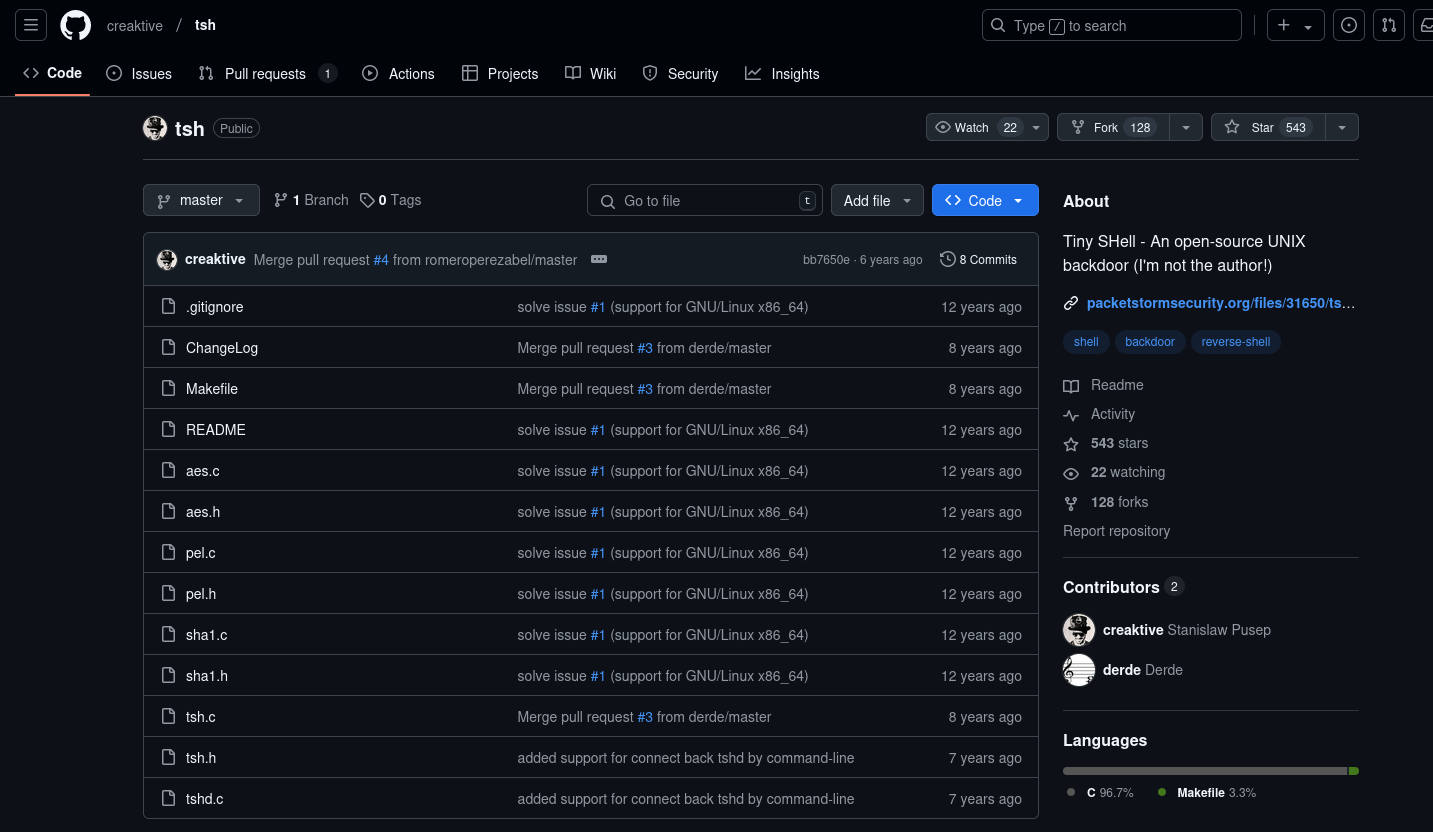
Task: View the 0 Tags link
Action: [391, 200]
